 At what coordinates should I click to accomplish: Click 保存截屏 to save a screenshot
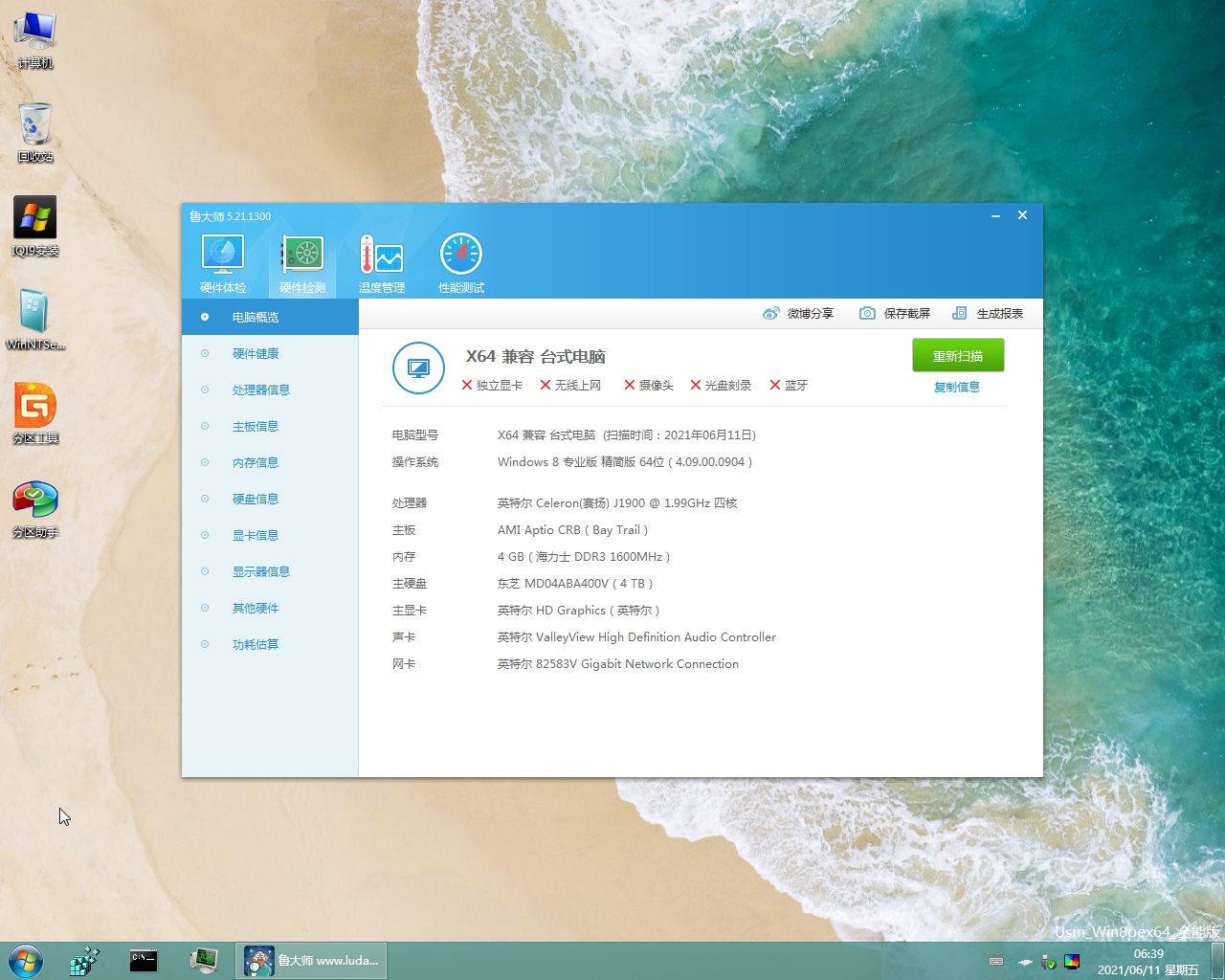tap(895, 313)
